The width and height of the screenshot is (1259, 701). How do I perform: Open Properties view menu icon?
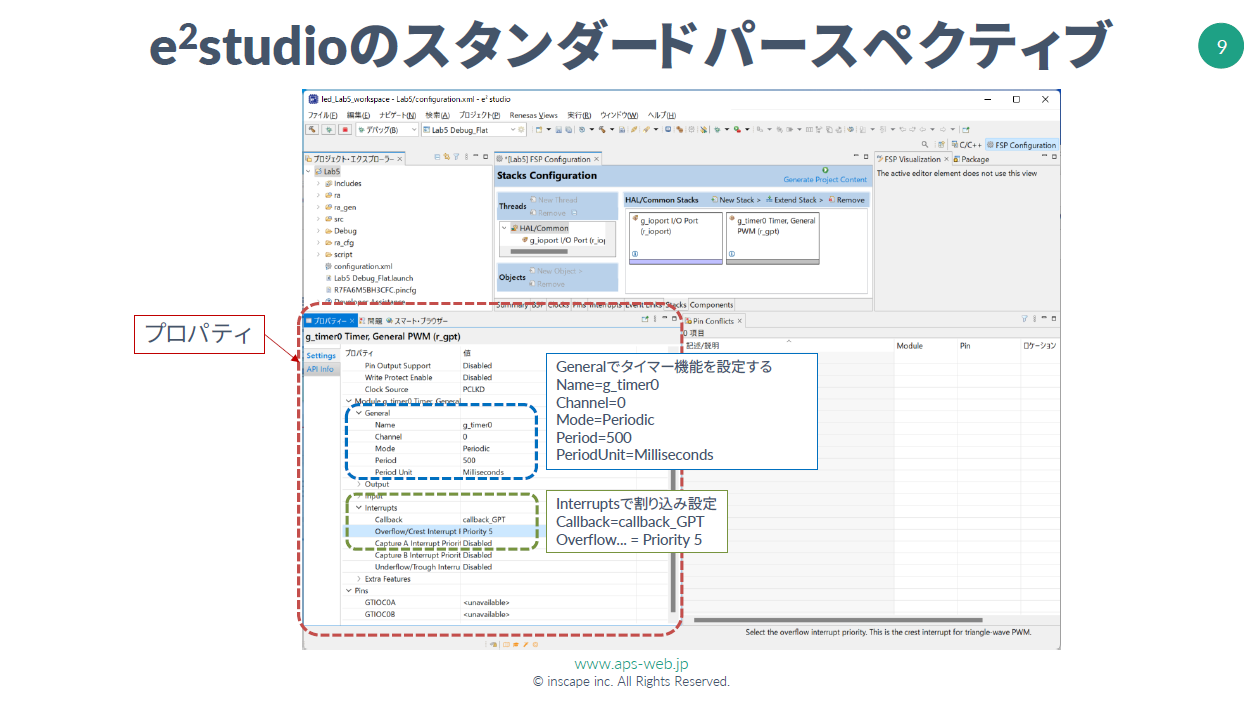tap(655, 320)
